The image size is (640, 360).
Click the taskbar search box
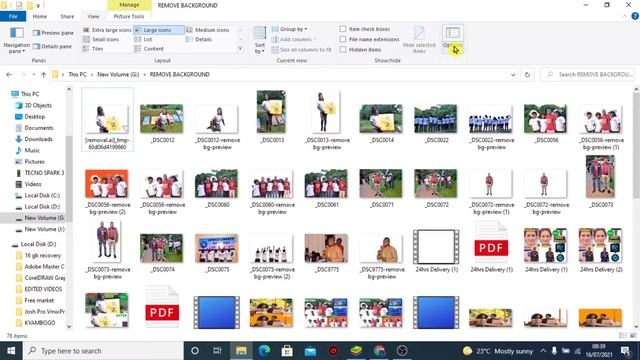pos(103,351)
